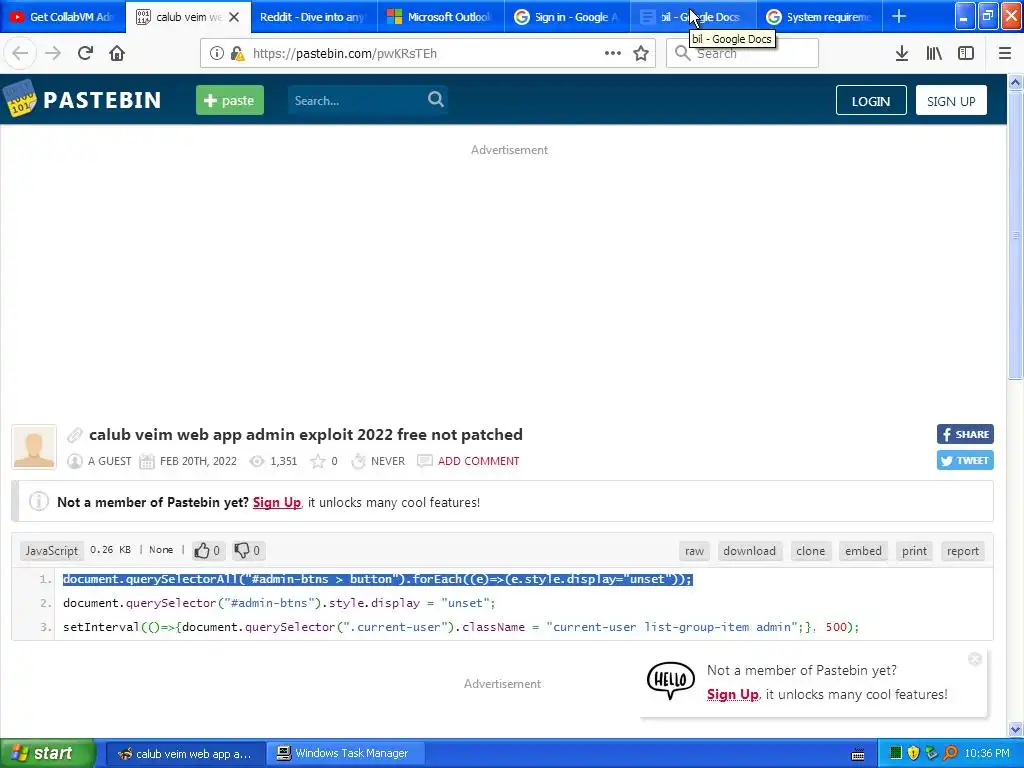Image resolution: width=1024 pixels, height=768 pixels.
Task: Close the calub veim pastebin tab
Action: click(x=234, y=17)
